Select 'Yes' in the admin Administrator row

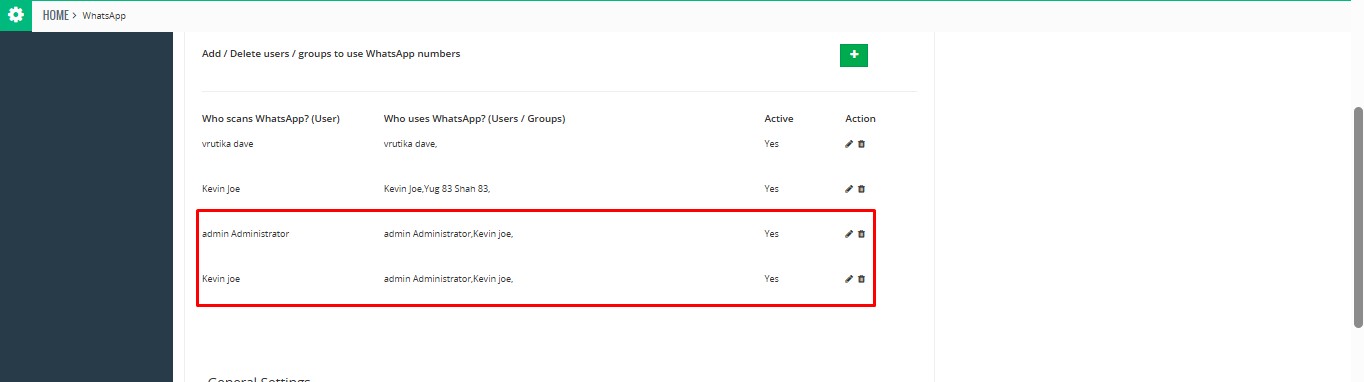(x=772, y=234)
